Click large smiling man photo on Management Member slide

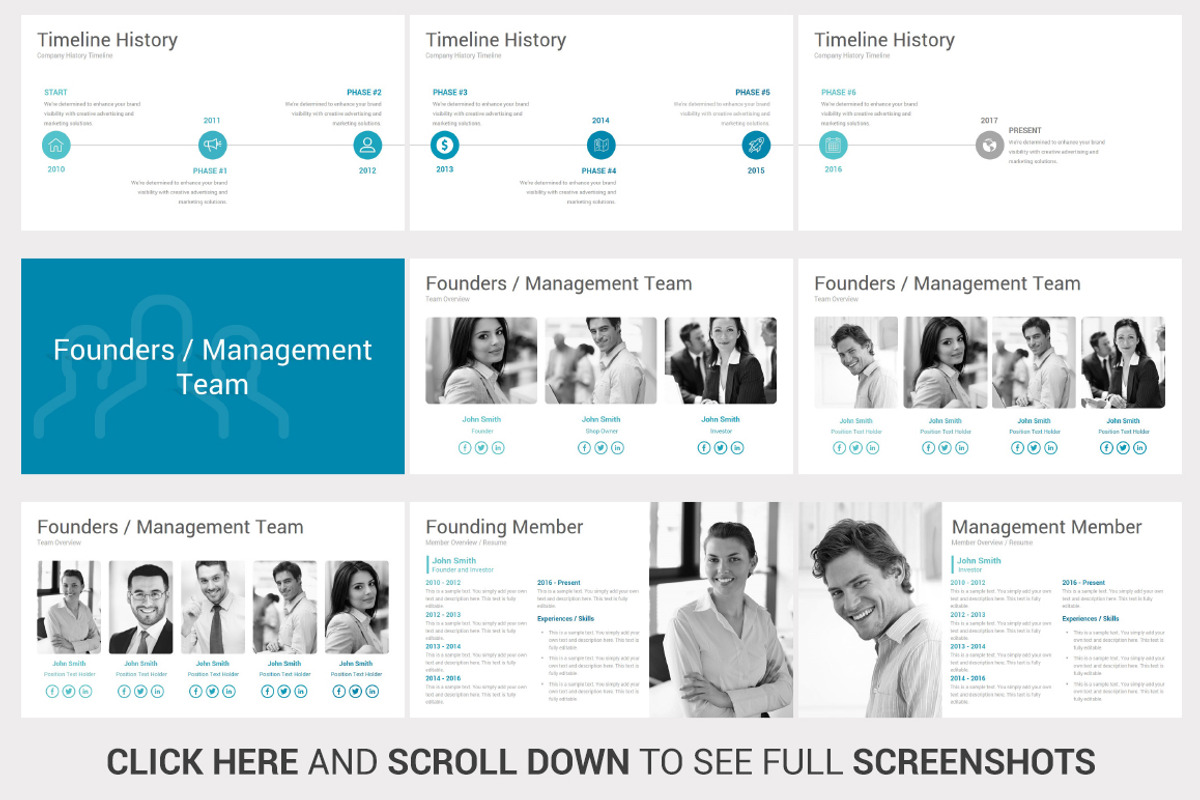pos(868,610)
